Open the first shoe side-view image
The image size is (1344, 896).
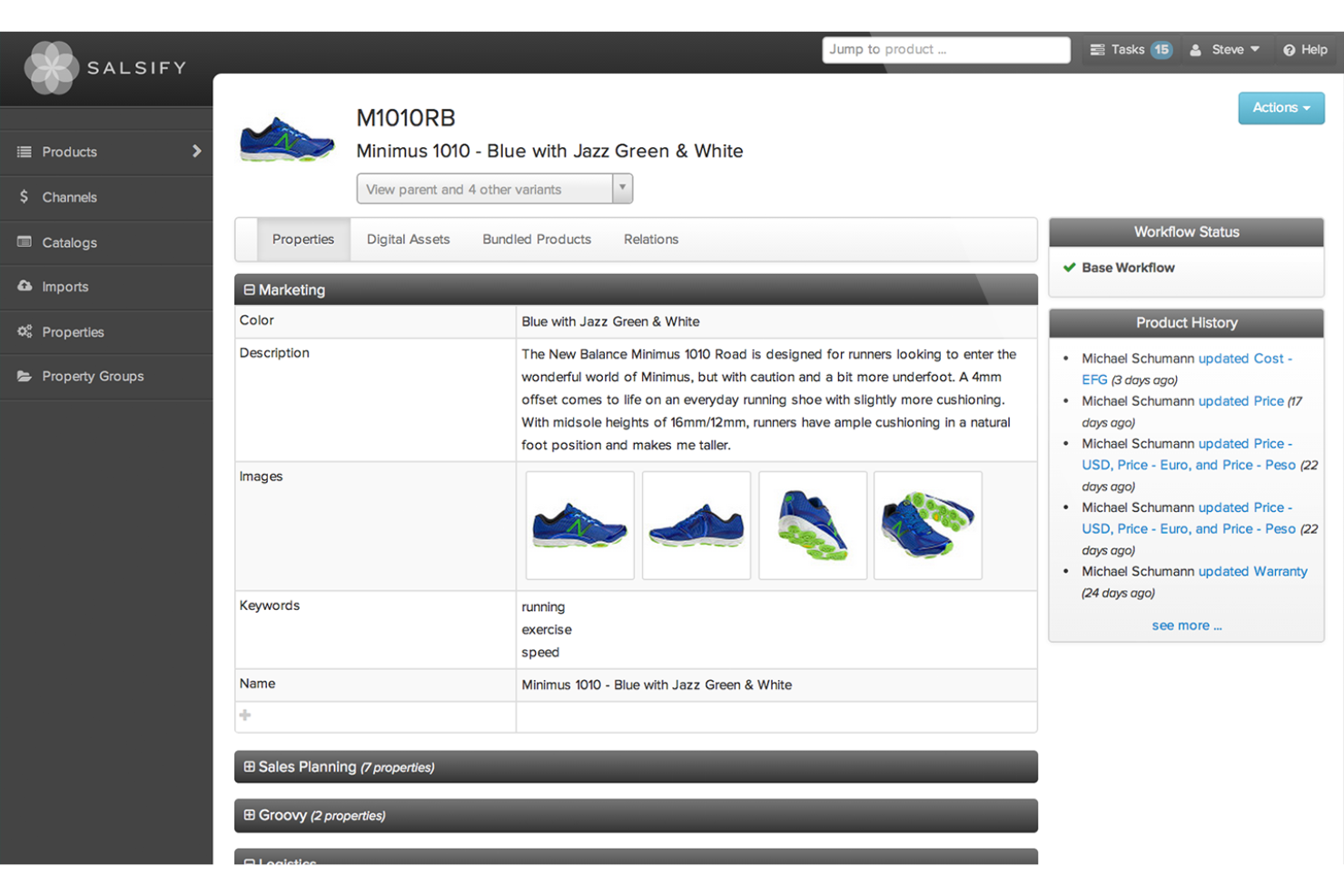pos(580,526)
